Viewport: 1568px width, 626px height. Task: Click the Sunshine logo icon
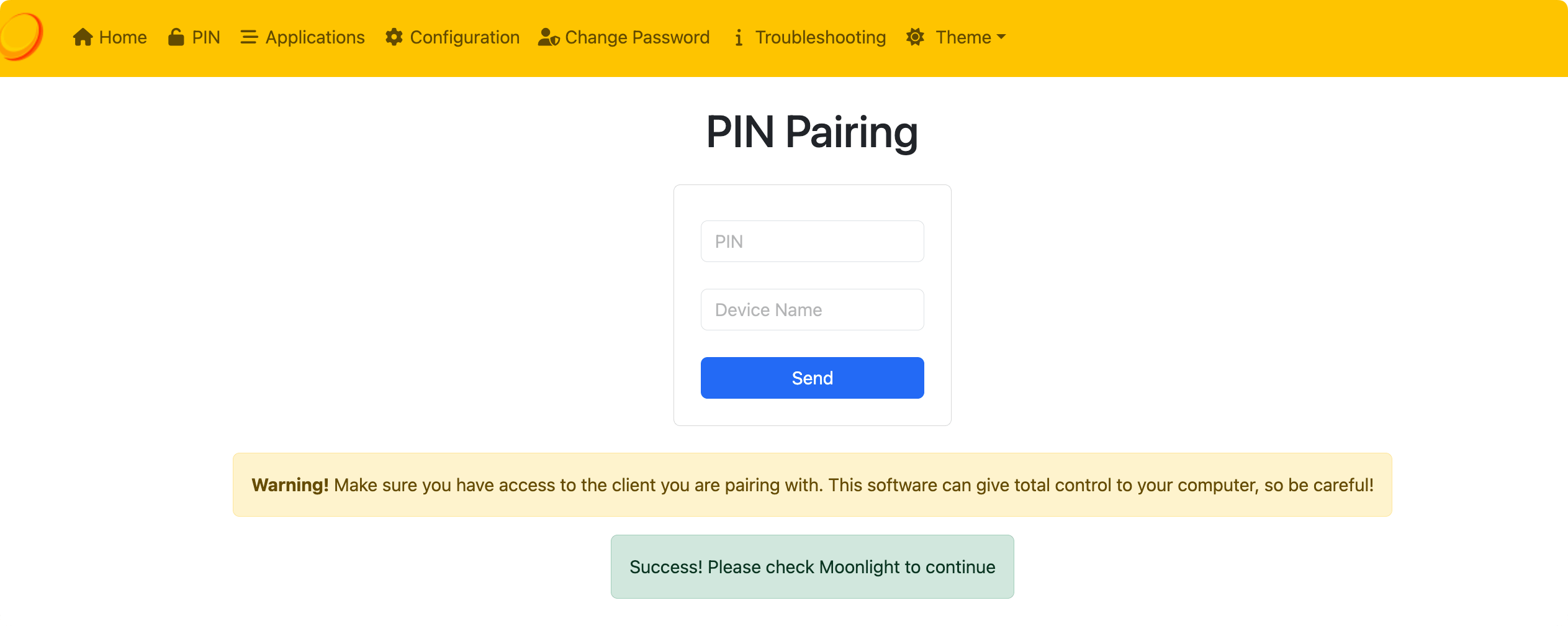click(21, 36)
